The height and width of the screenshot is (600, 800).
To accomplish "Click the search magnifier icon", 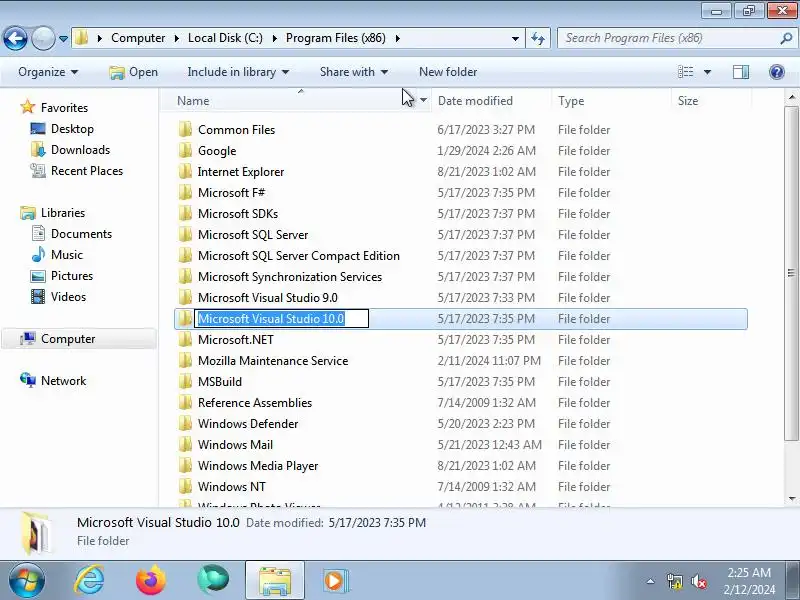I will point(786,38).
